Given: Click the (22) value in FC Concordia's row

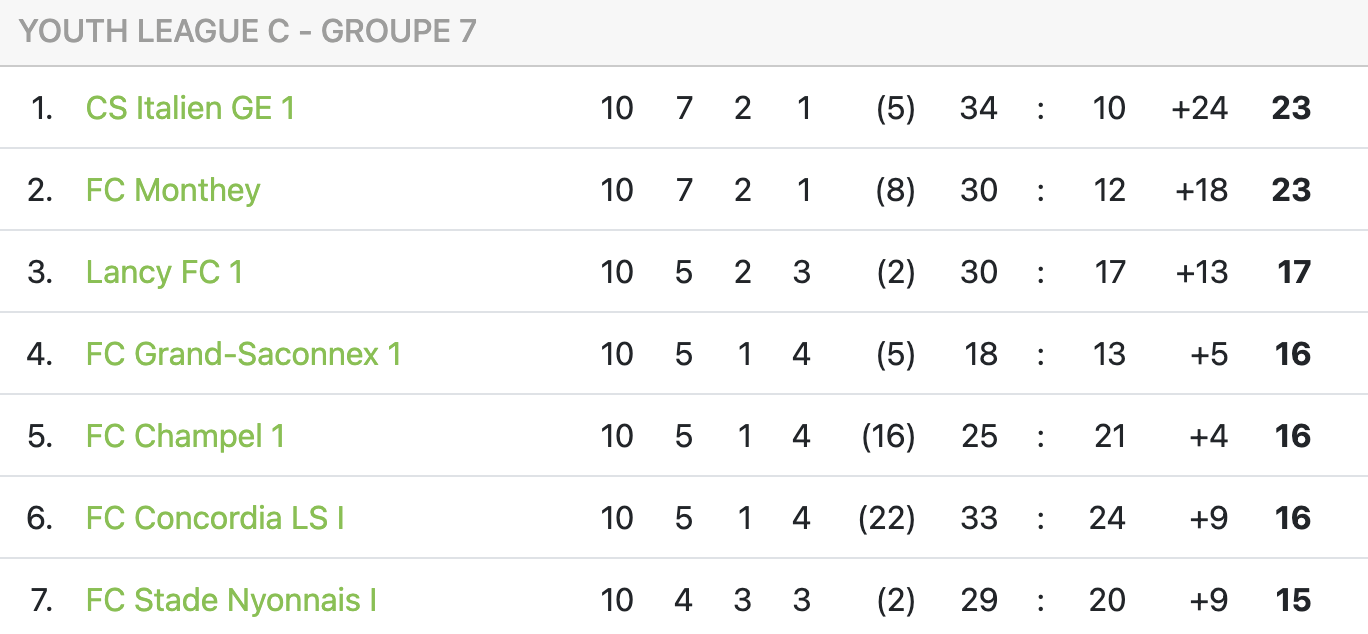Looking at the screenshot, I should (886, 518).
